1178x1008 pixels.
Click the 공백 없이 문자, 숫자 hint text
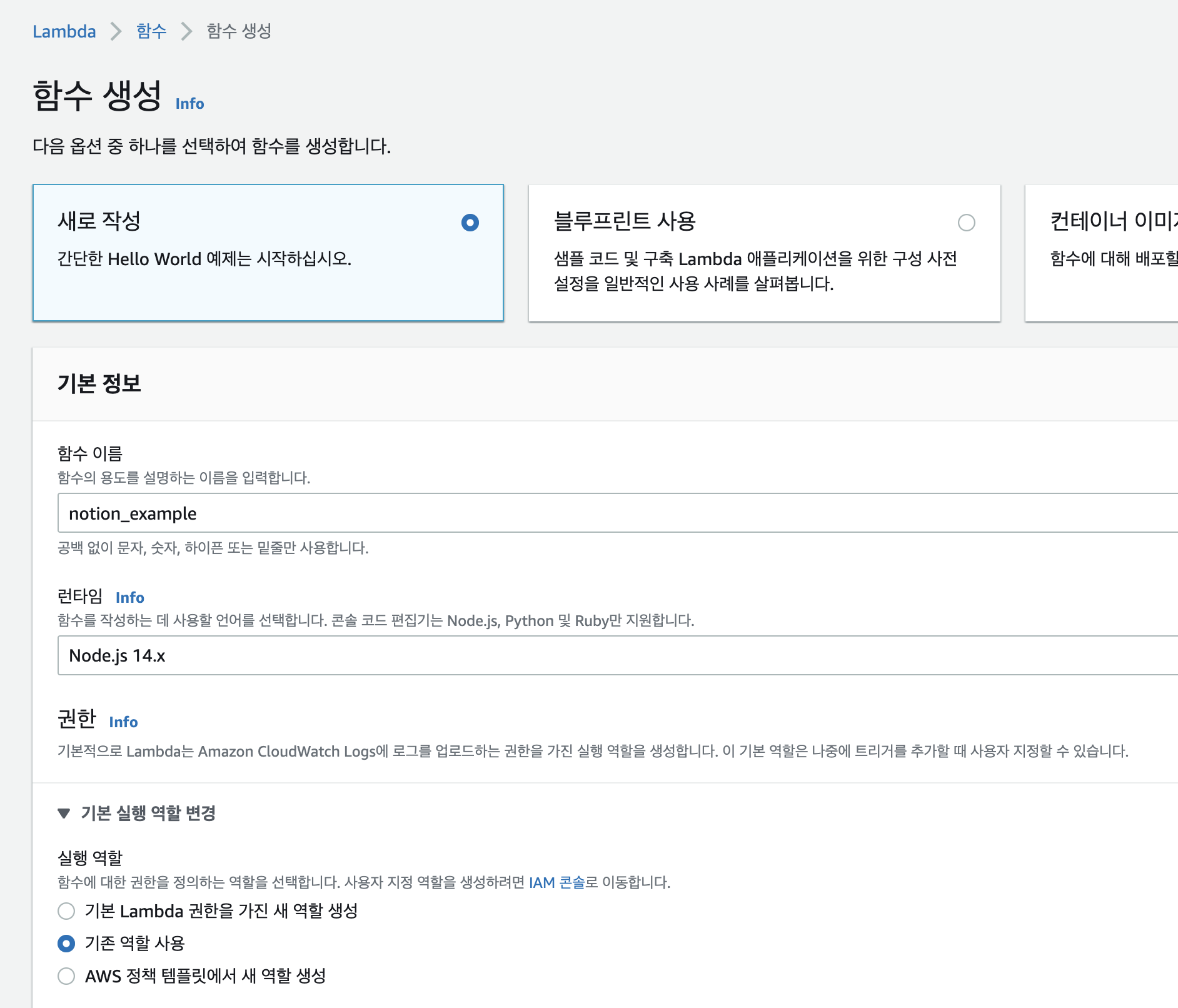[x=213, y=548]
